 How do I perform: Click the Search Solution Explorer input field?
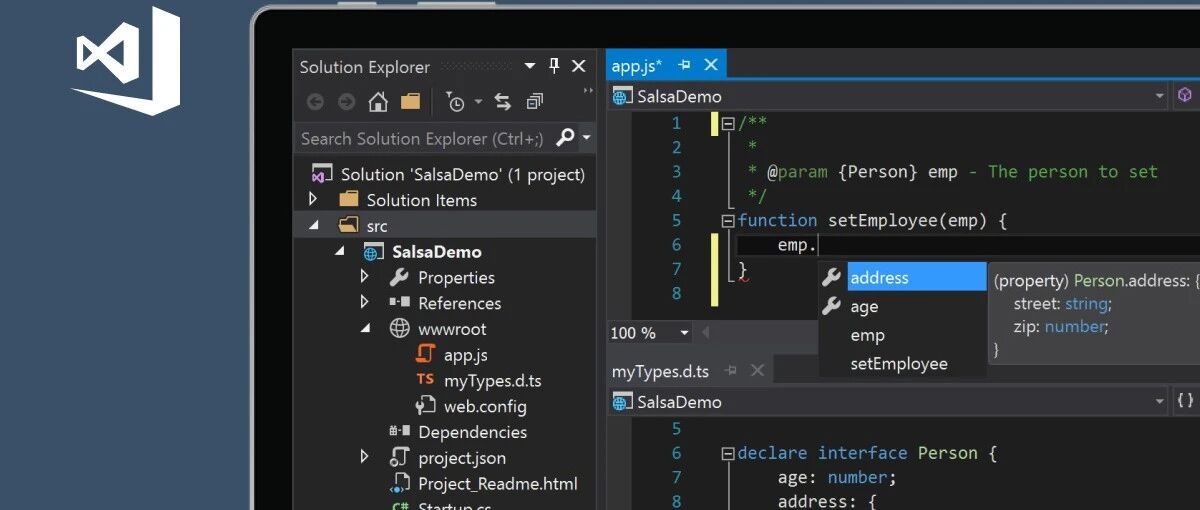[424, 138]
